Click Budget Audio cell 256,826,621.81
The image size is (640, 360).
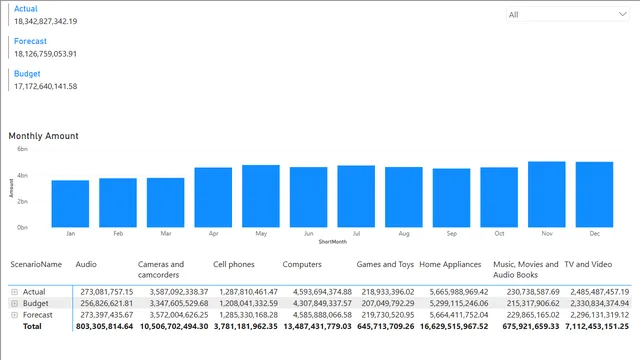pos(107,303)
